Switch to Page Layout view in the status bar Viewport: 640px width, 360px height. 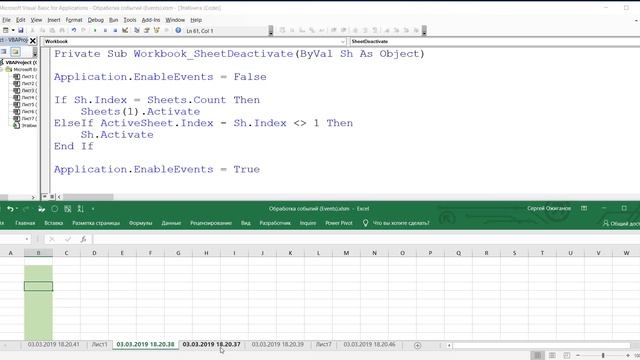[552, 356]
